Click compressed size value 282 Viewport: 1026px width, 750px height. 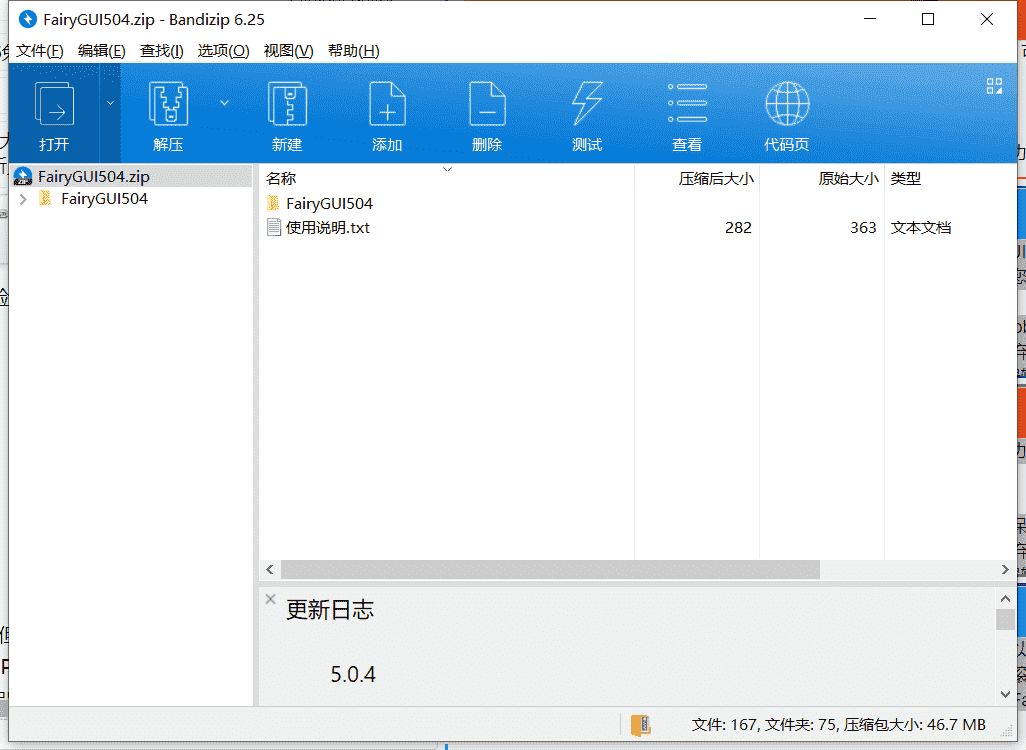coord(738,228)
